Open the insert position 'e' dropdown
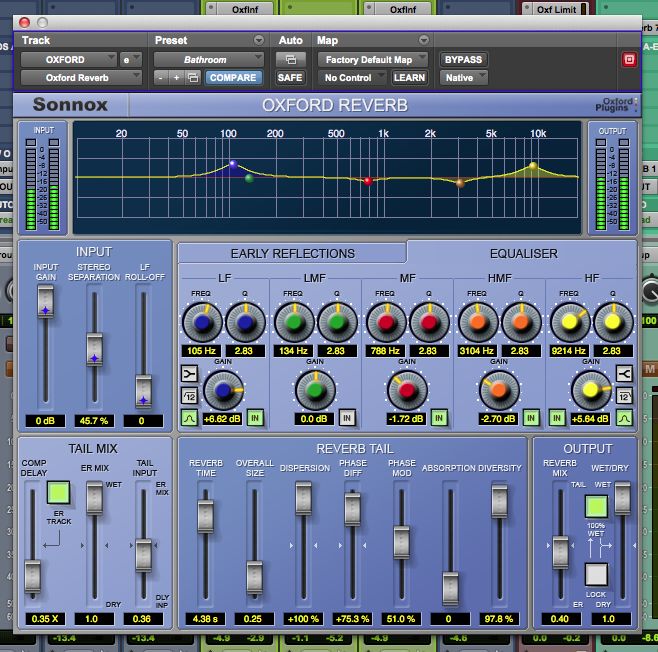Image resolution: width=658 pixels, height=652 pixels. (131, 60)
